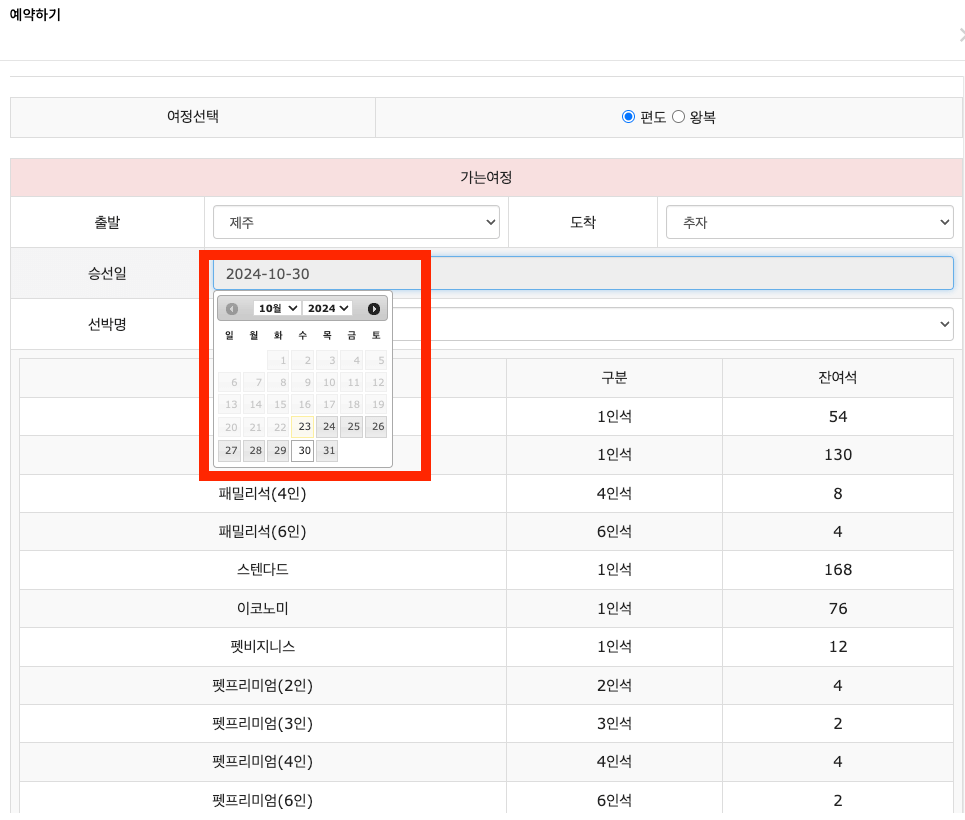Select October 24 on the calendar
Image resolution: width=965 pixels, height=820 pixels.
(x=328, y=426)
